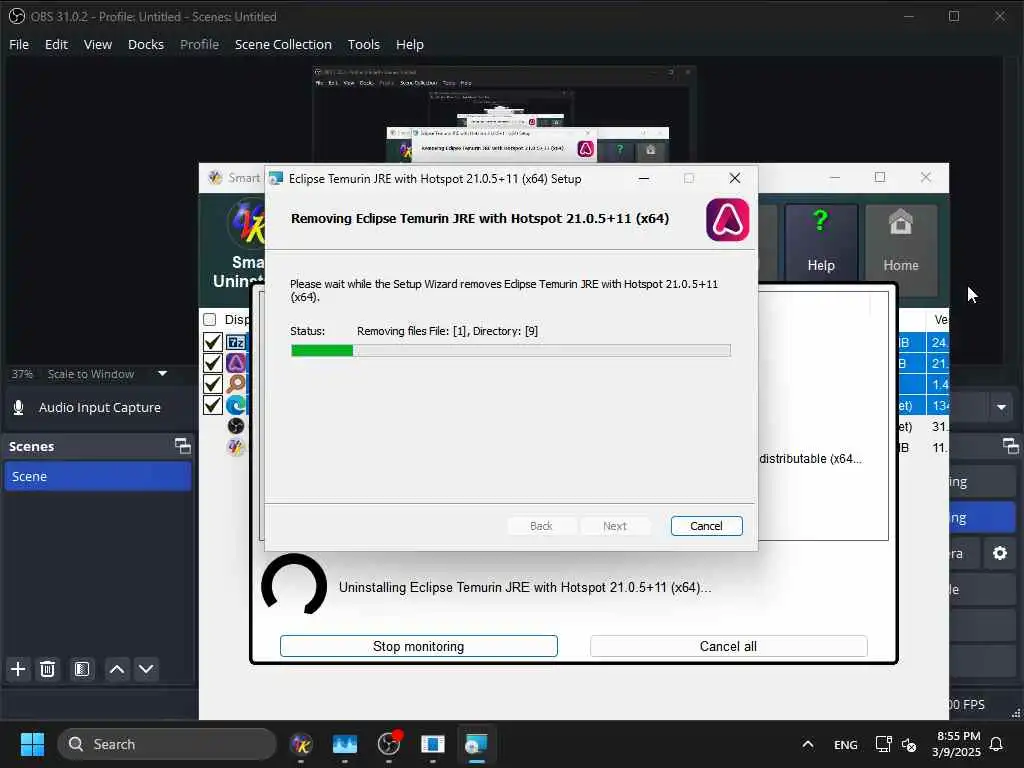Move scene up with the up arrow

pyautogui.click(x=117, y=669)
